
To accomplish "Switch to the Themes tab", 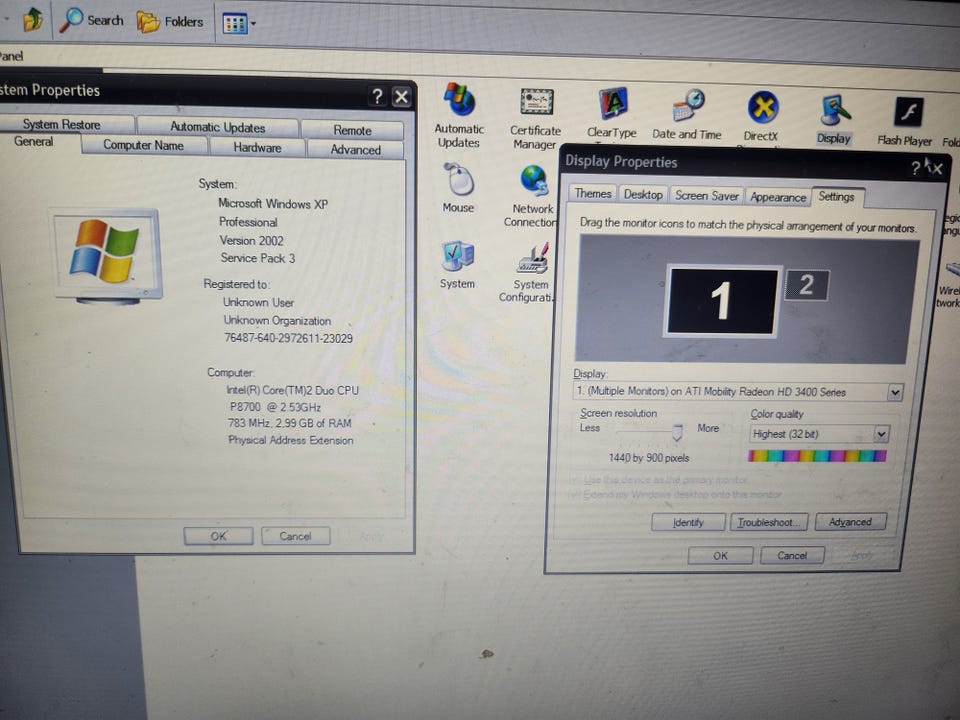I will click(x=593, y=193).
